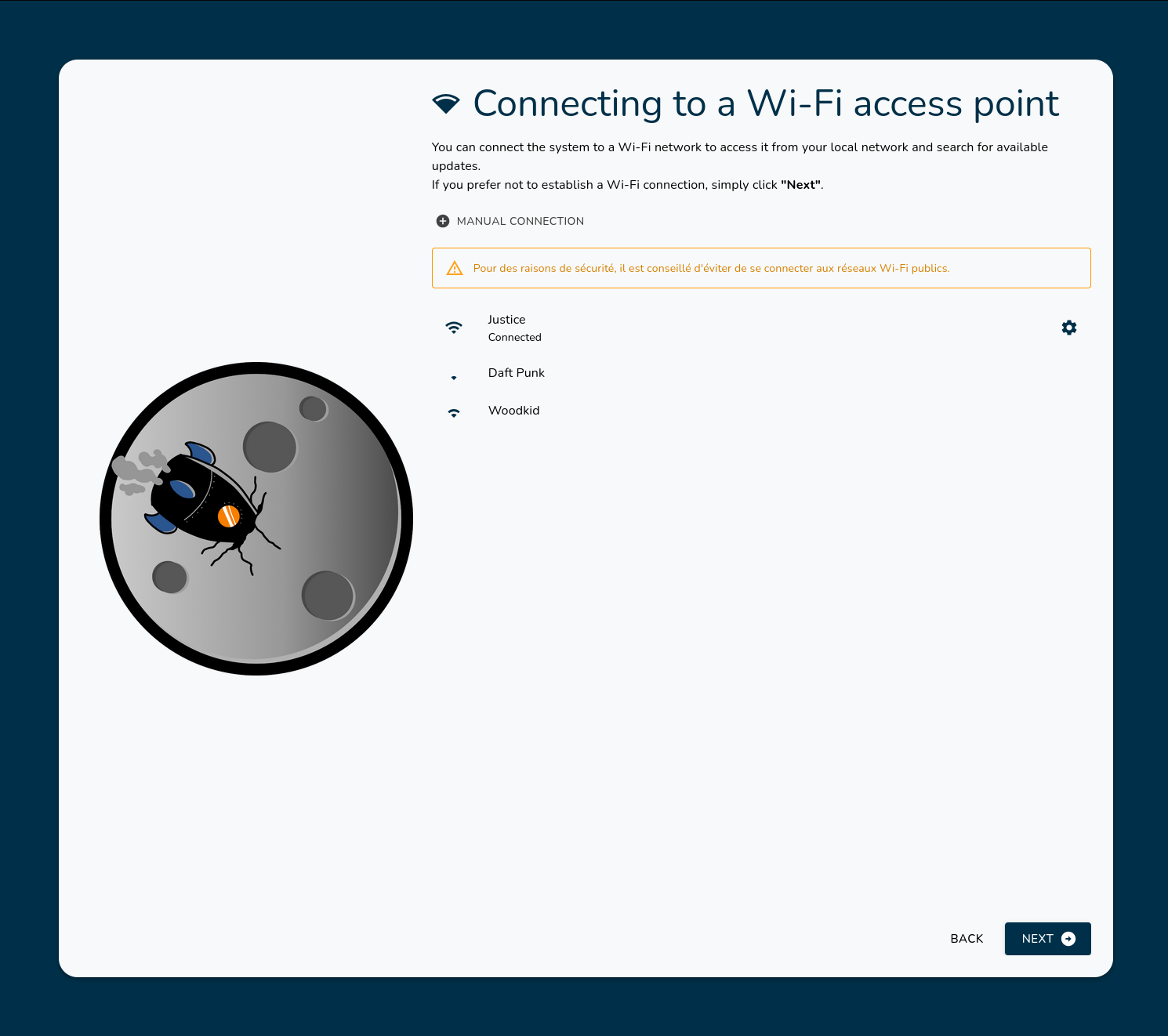The height and width of the screenshot is (1036, 1168).
Task: Click the plus icon next to MANUAL CONNECTION
Action: click(x=443, y=221)
